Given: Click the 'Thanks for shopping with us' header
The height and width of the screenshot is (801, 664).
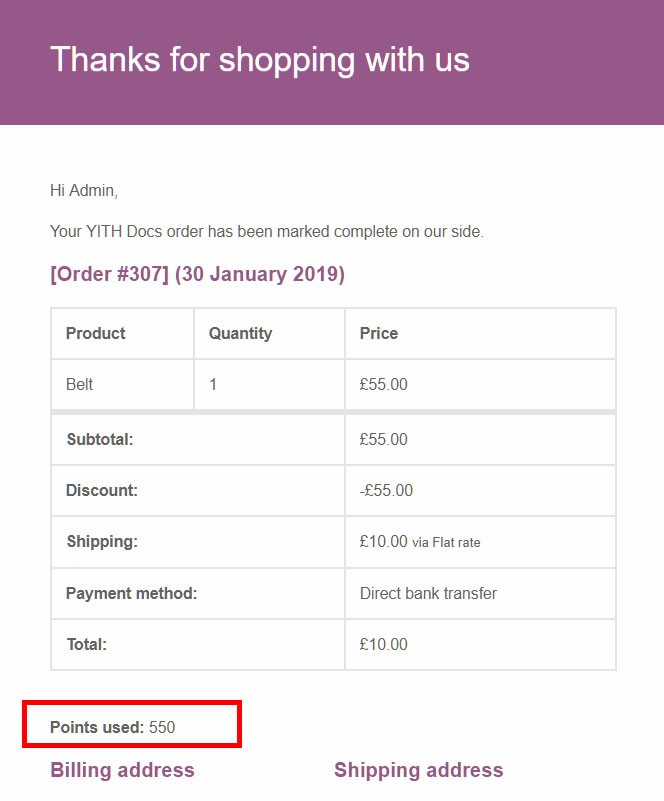Looking at the screenshot, I should [x=259, y=59].
